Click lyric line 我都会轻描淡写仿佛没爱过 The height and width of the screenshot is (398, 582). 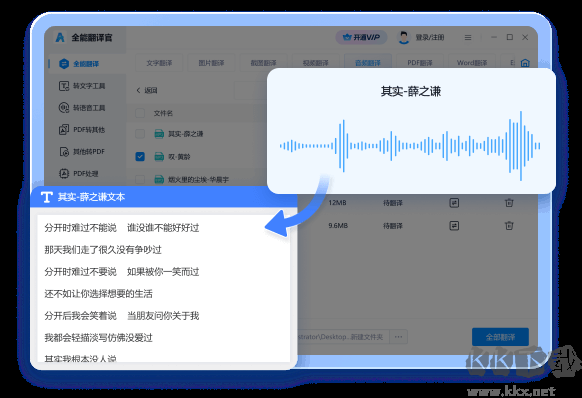98,338
